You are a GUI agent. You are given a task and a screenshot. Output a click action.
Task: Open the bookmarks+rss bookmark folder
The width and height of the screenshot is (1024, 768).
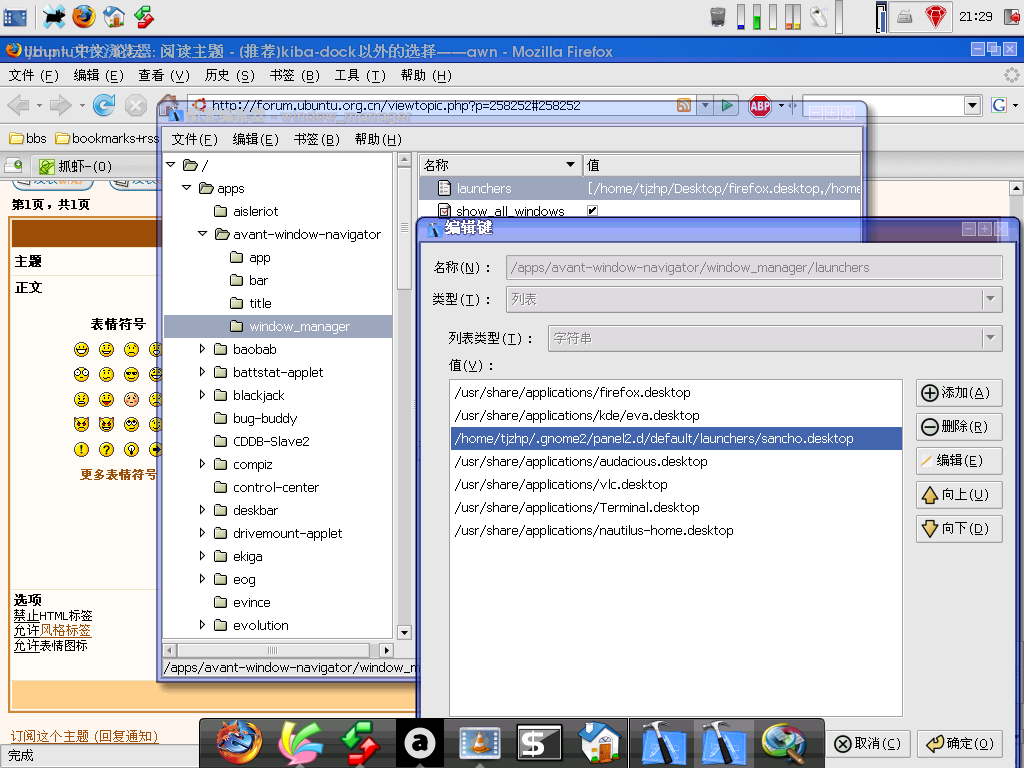click(x=108, y=138)
